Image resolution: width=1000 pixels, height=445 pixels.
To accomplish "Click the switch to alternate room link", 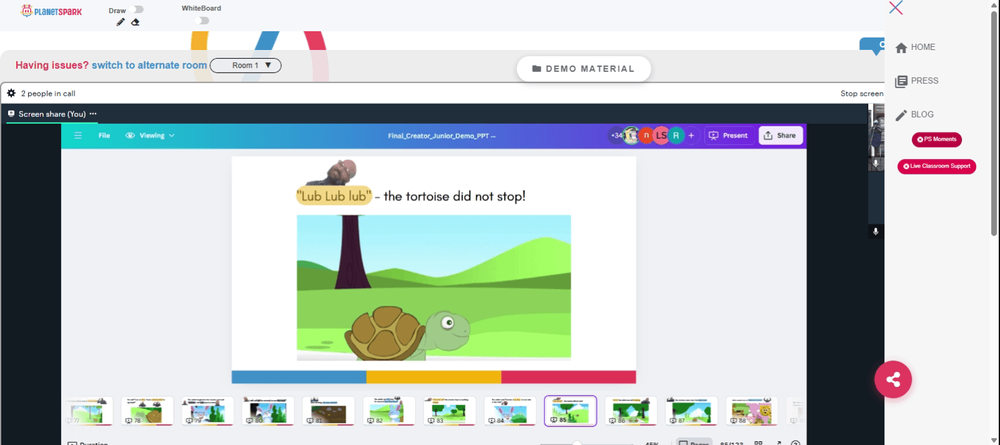I will click(149, 65).
